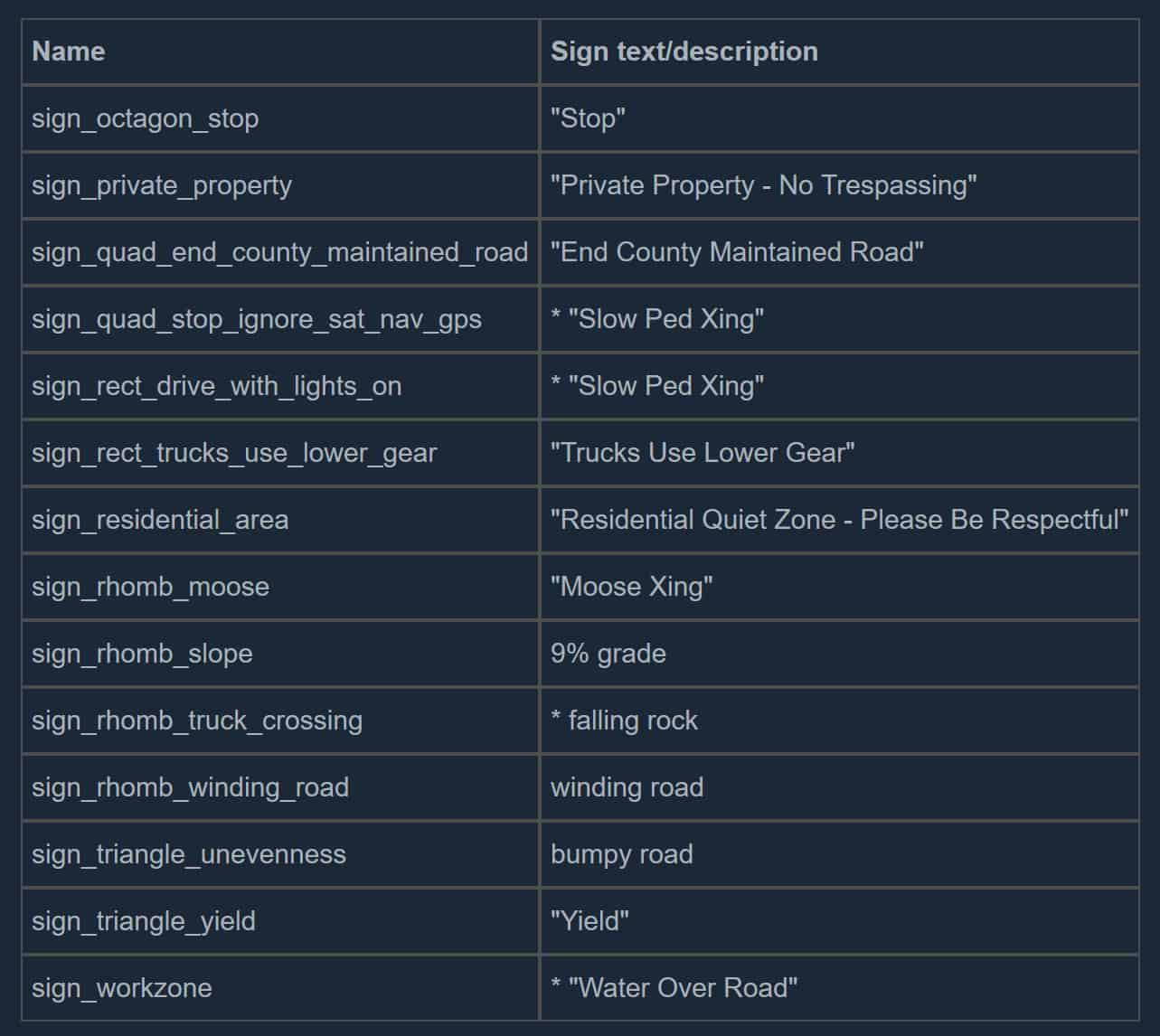Select the sign_quad_end_county_maintained_road cell
Image resolution: width=1160 pixels, height=1036 pixels.
(279, 252)
